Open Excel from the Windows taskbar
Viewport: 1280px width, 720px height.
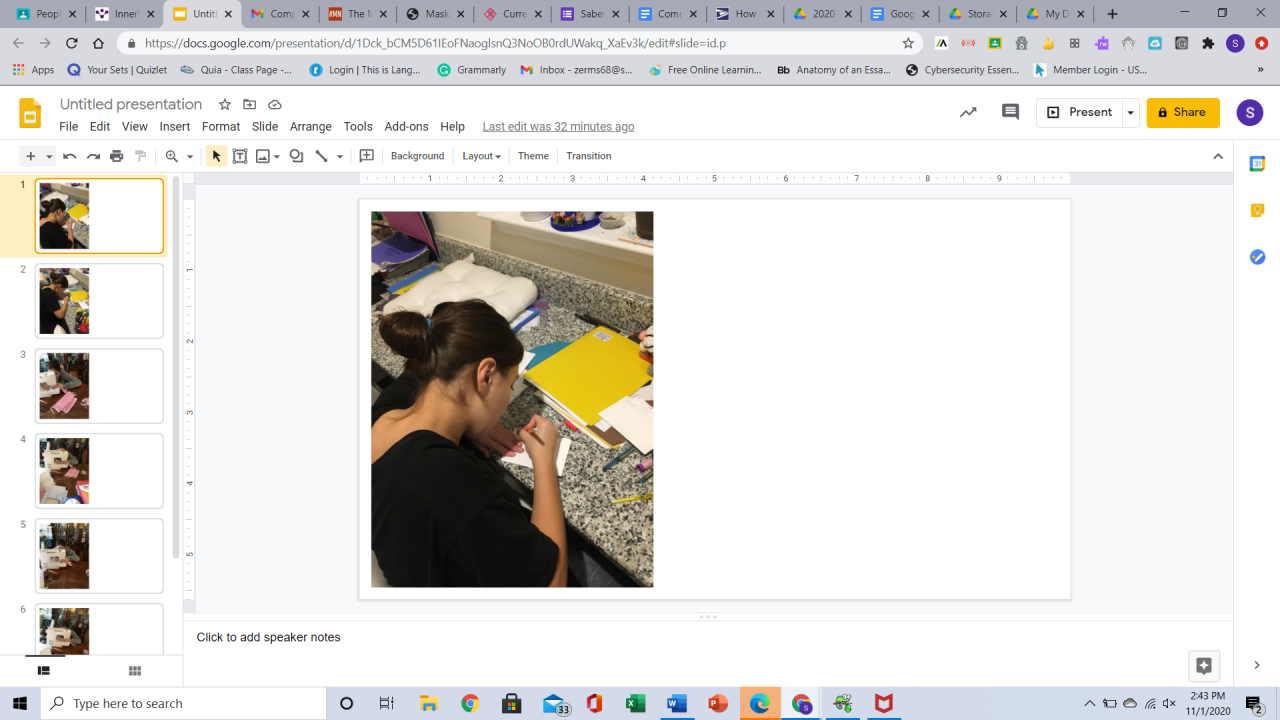tap(635, 703)
